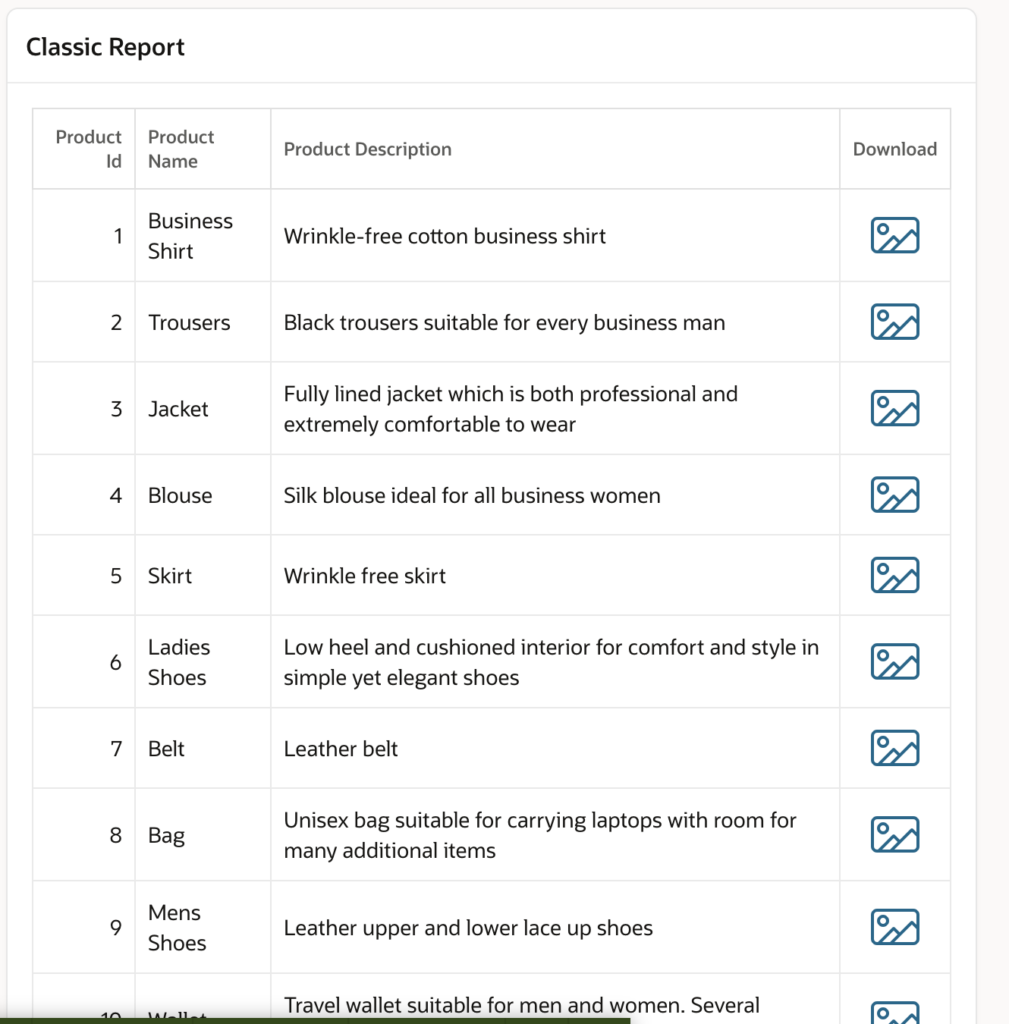Click the Bag row download icon

(894, 835)
